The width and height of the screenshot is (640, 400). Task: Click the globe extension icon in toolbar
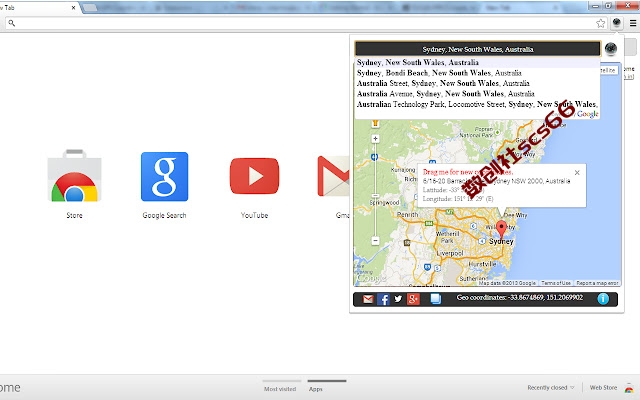(x=617, y=23)
